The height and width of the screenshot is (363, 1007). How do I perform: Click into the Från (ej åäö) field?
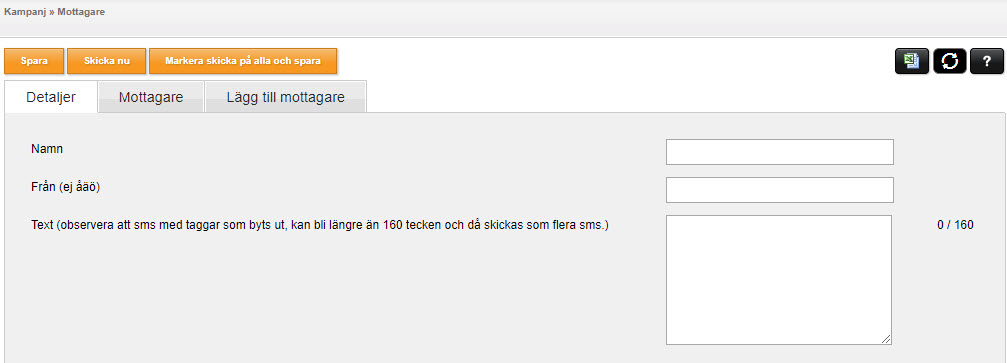pyautogui.click(x=780, y=190)
